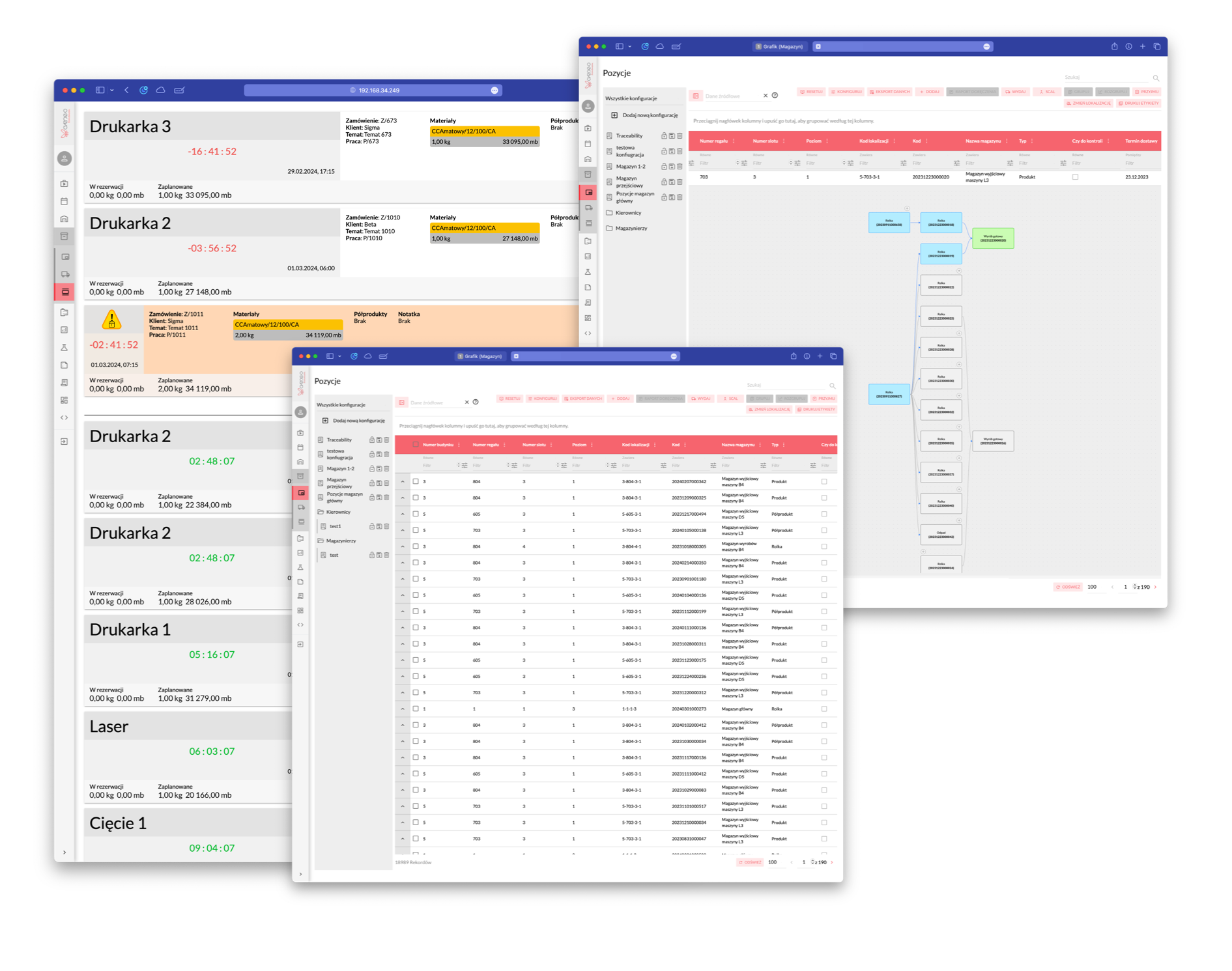Screen dimensions: 1232x971
Task: Click the delete icon next to test1 configuration
Action: (386, 526)
